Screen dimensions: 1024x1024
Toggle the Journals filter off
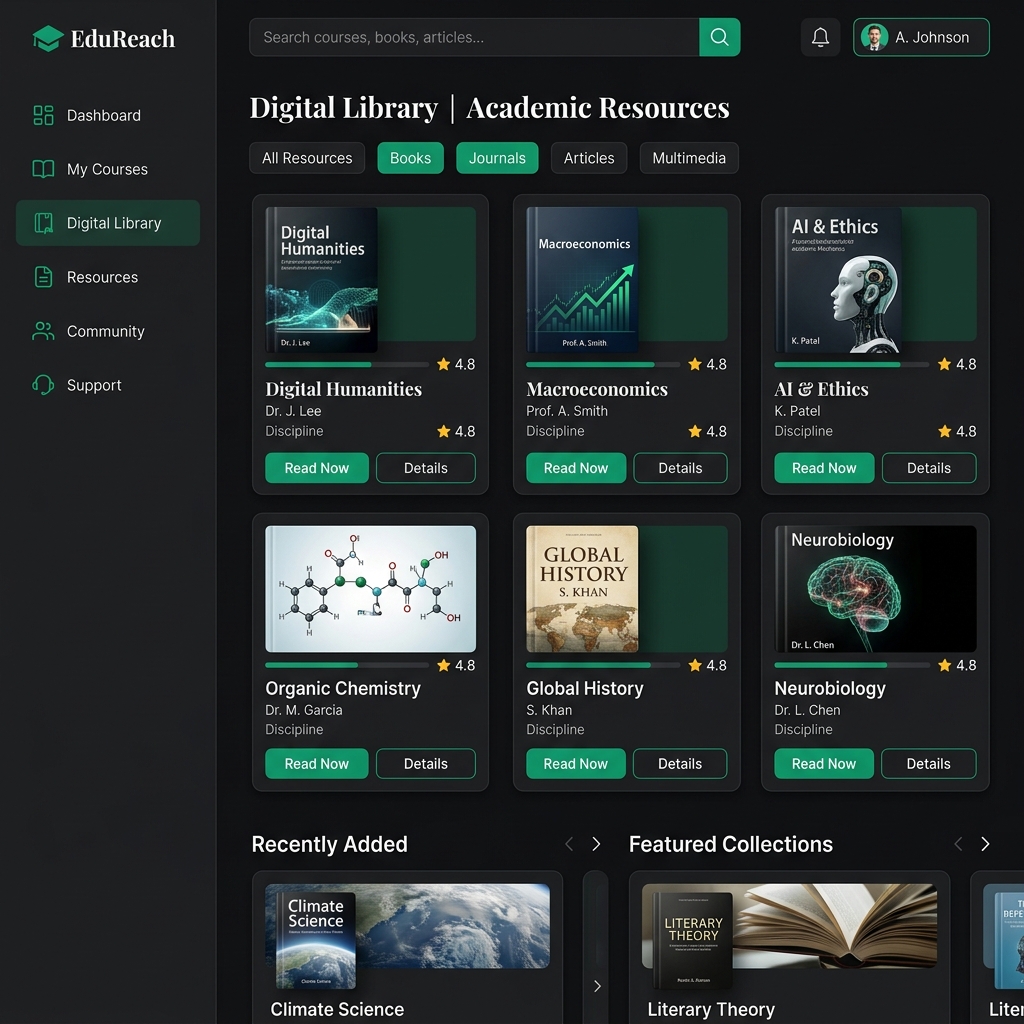click(497, 157)
